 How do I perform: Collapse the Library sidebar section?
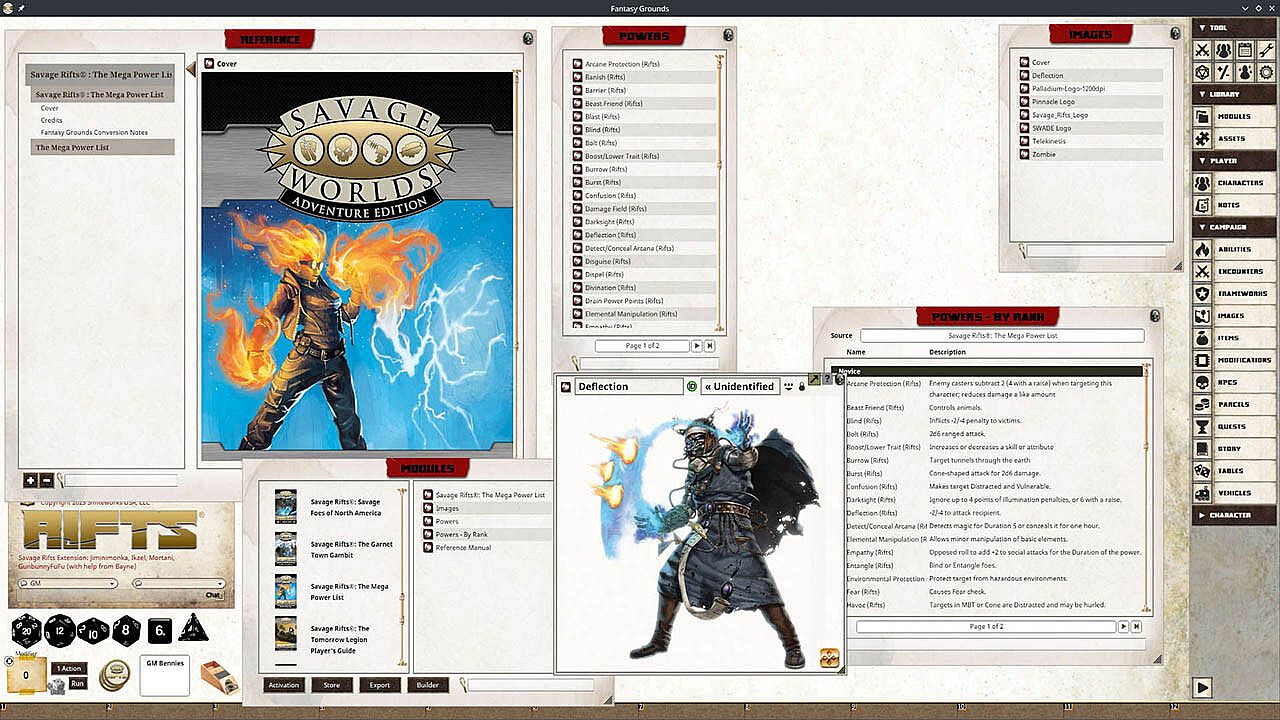(1234, 94)
